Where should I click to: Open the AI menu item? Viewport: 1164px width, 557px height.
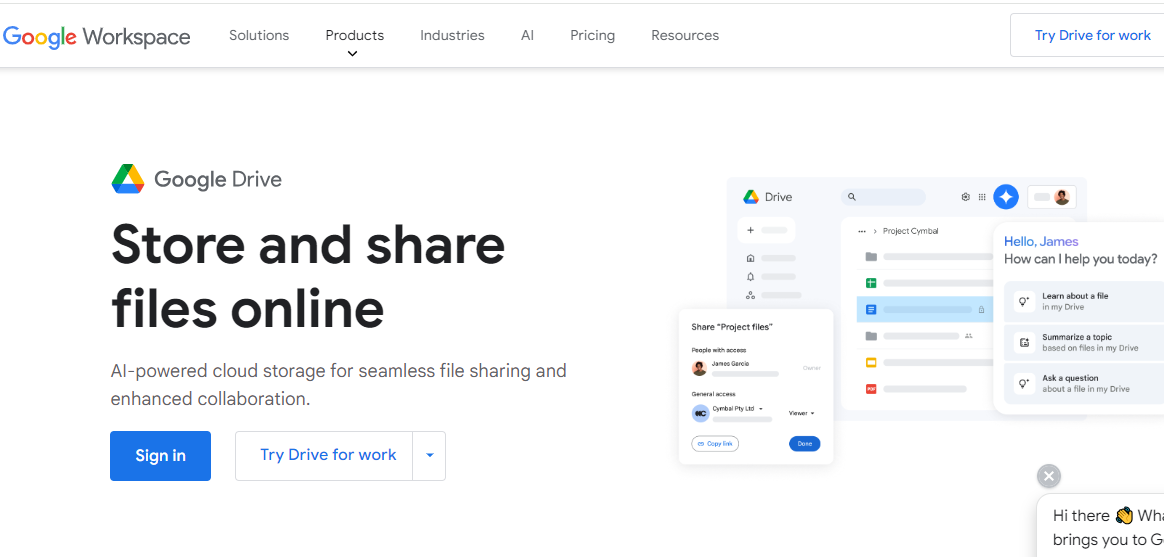click(527, 35)
